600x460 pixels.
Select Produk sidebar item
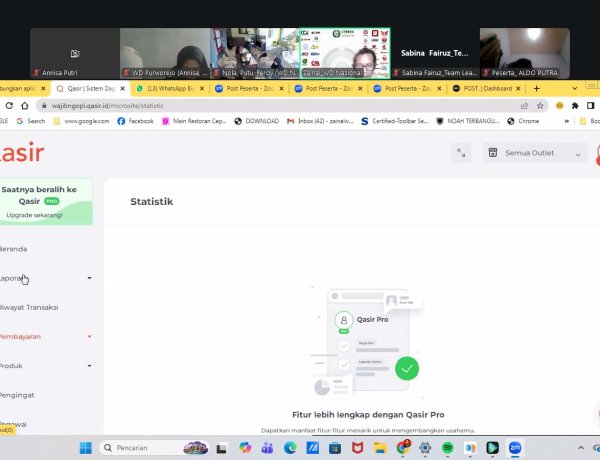11,366
